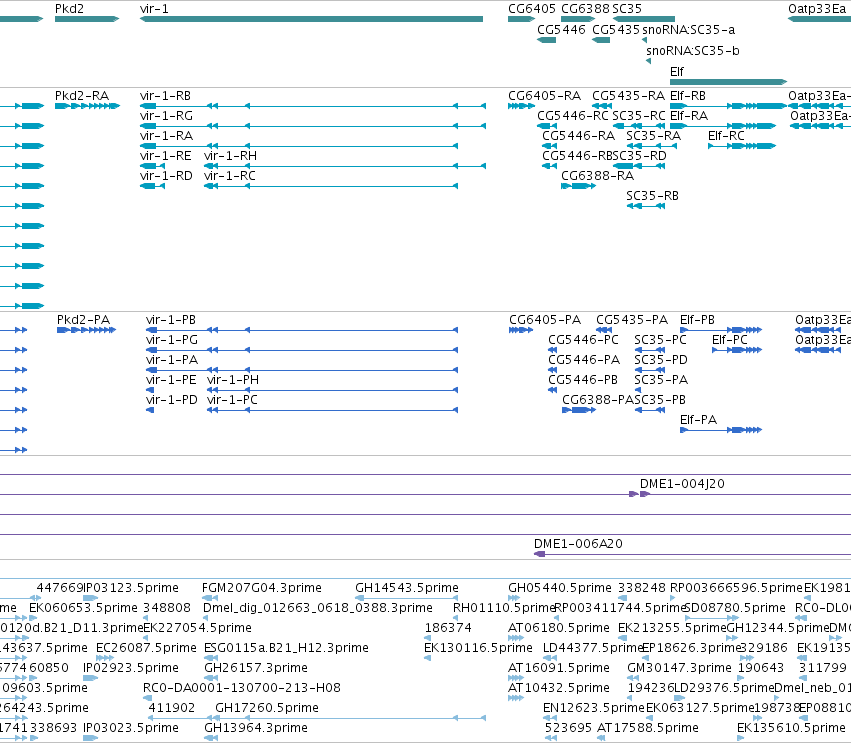Screen dimensions: 851x743
Task: Click the CG5446-PA protein label
Action: [x=584, y=360]
